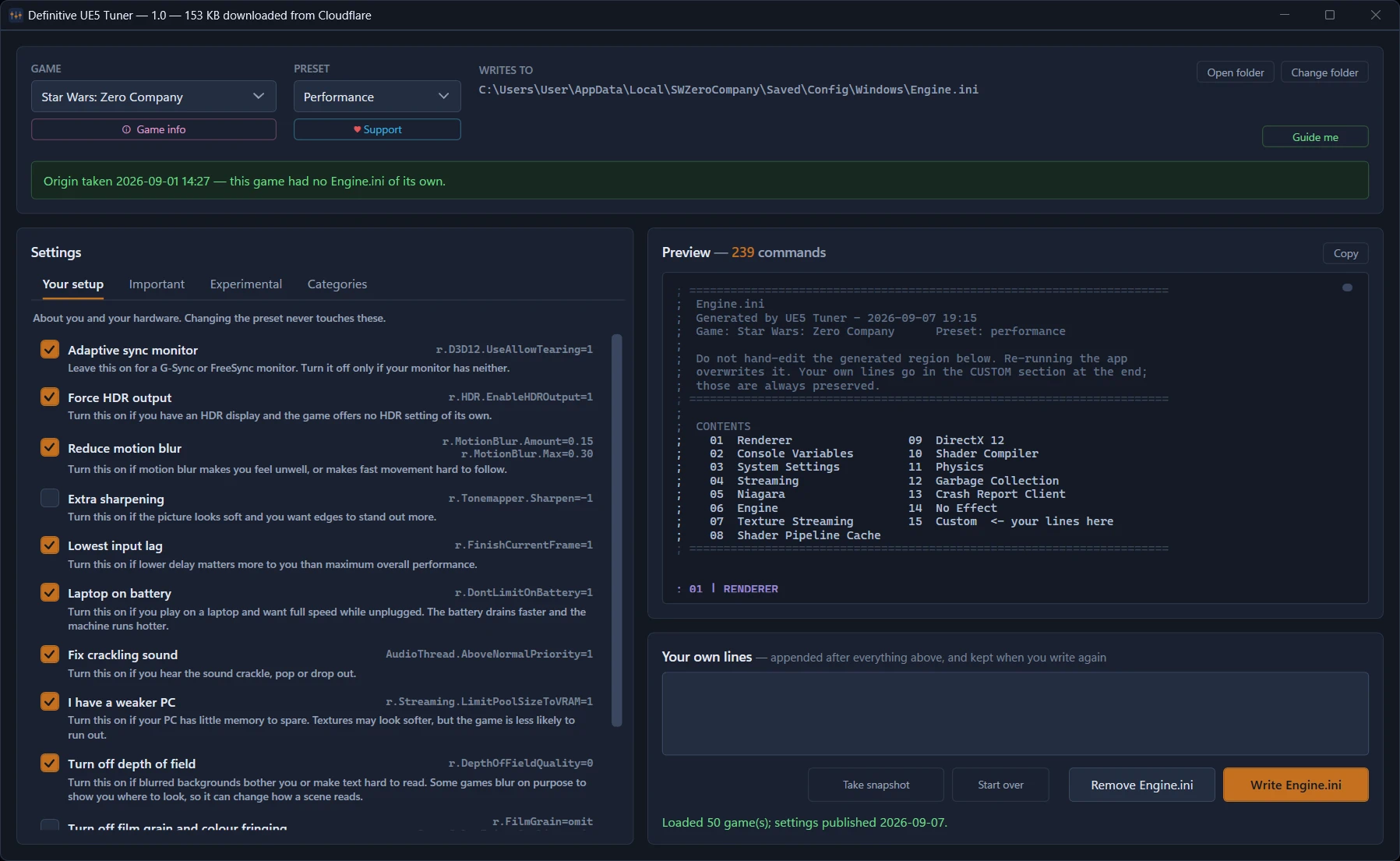Click Remove Engine.ini button
This screenshot has width=1400, height=861.
tap(1142, 785)
